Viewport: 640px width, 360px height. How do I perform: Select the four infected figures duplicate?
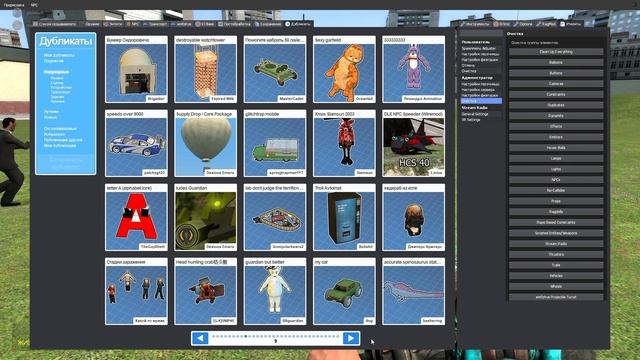tap(136, 291)
